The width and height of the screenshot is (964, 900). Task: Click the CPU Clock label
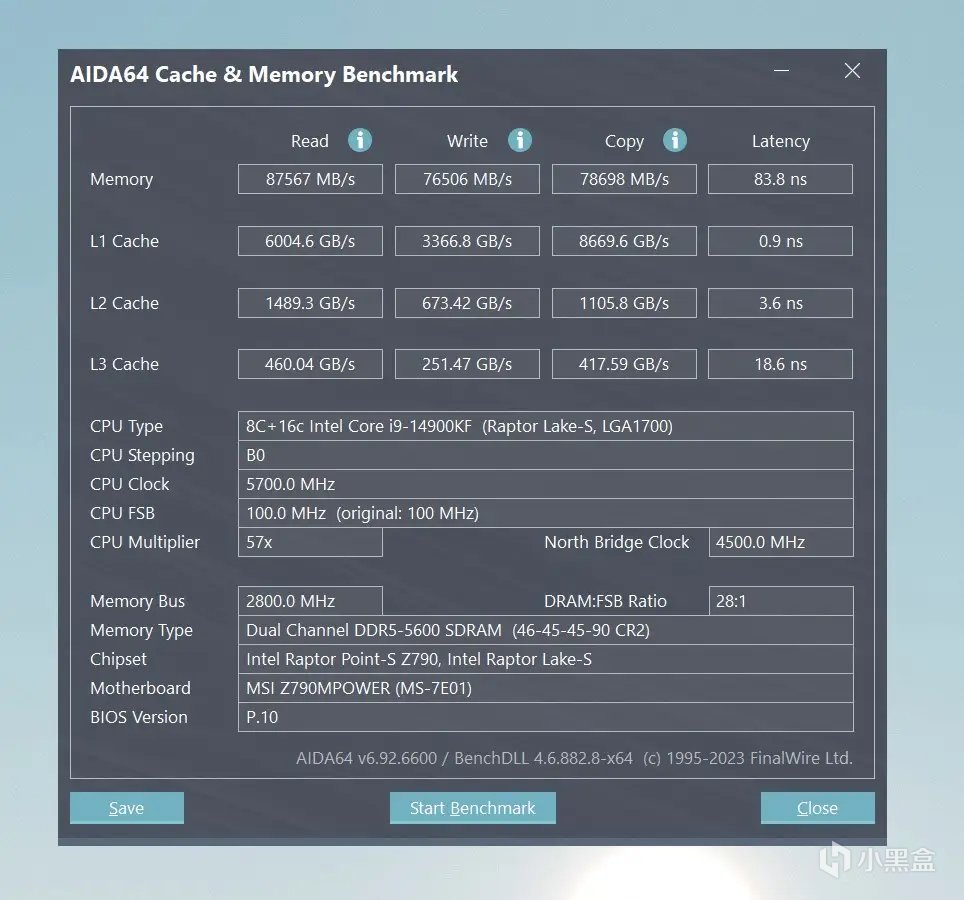pos(130,484)
